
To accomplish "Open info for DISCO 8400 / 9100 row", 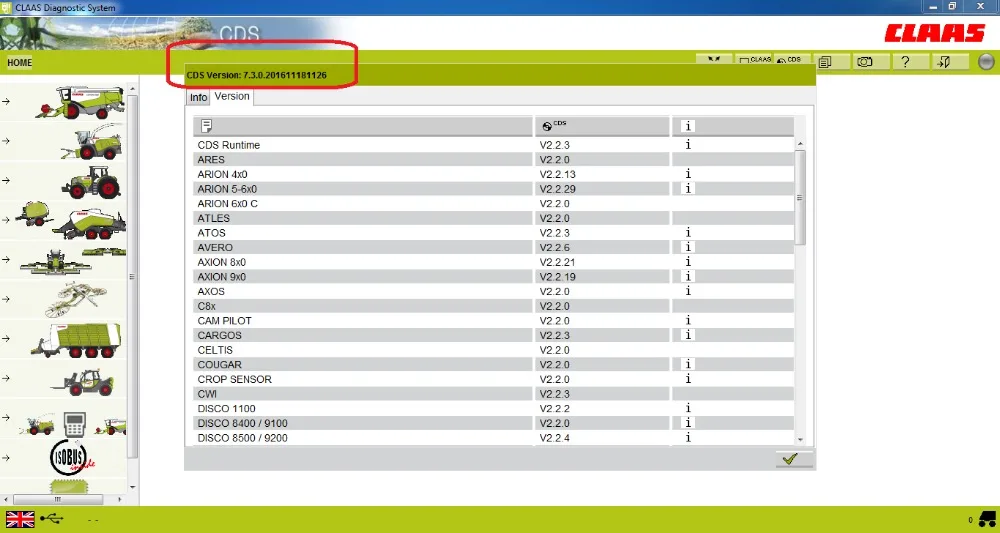I will pos(688,423).
